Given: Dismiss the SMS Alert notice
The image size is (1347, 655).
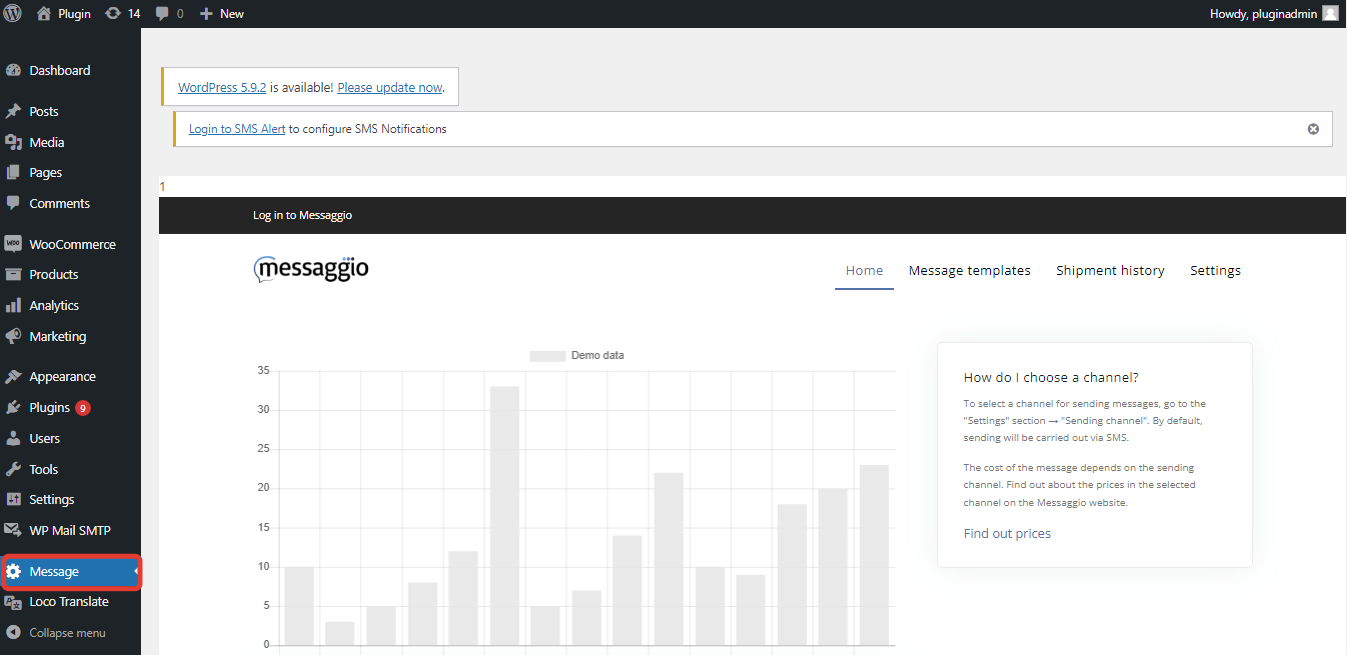Looking at the screenshot, I should (1313, 129).
